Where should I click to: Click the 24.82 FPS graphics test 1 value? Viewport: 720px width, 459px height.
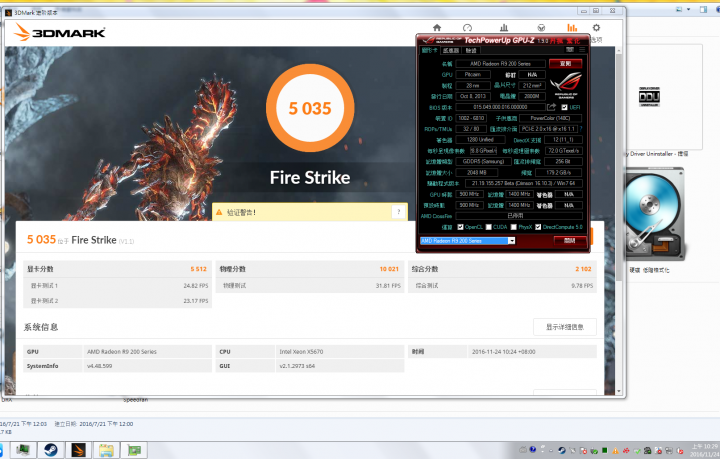(196, 285)
